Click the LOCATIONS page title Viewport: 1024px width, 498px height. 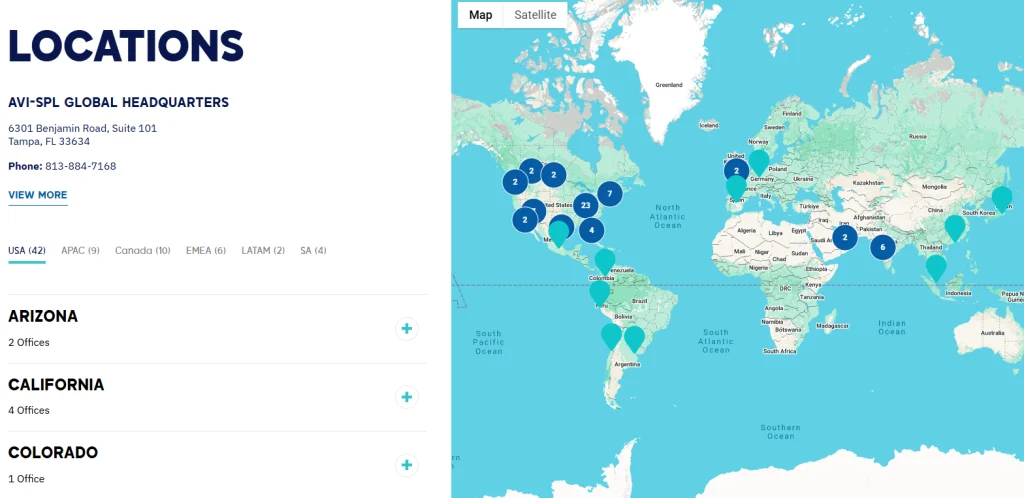click(x=126, y=46)
